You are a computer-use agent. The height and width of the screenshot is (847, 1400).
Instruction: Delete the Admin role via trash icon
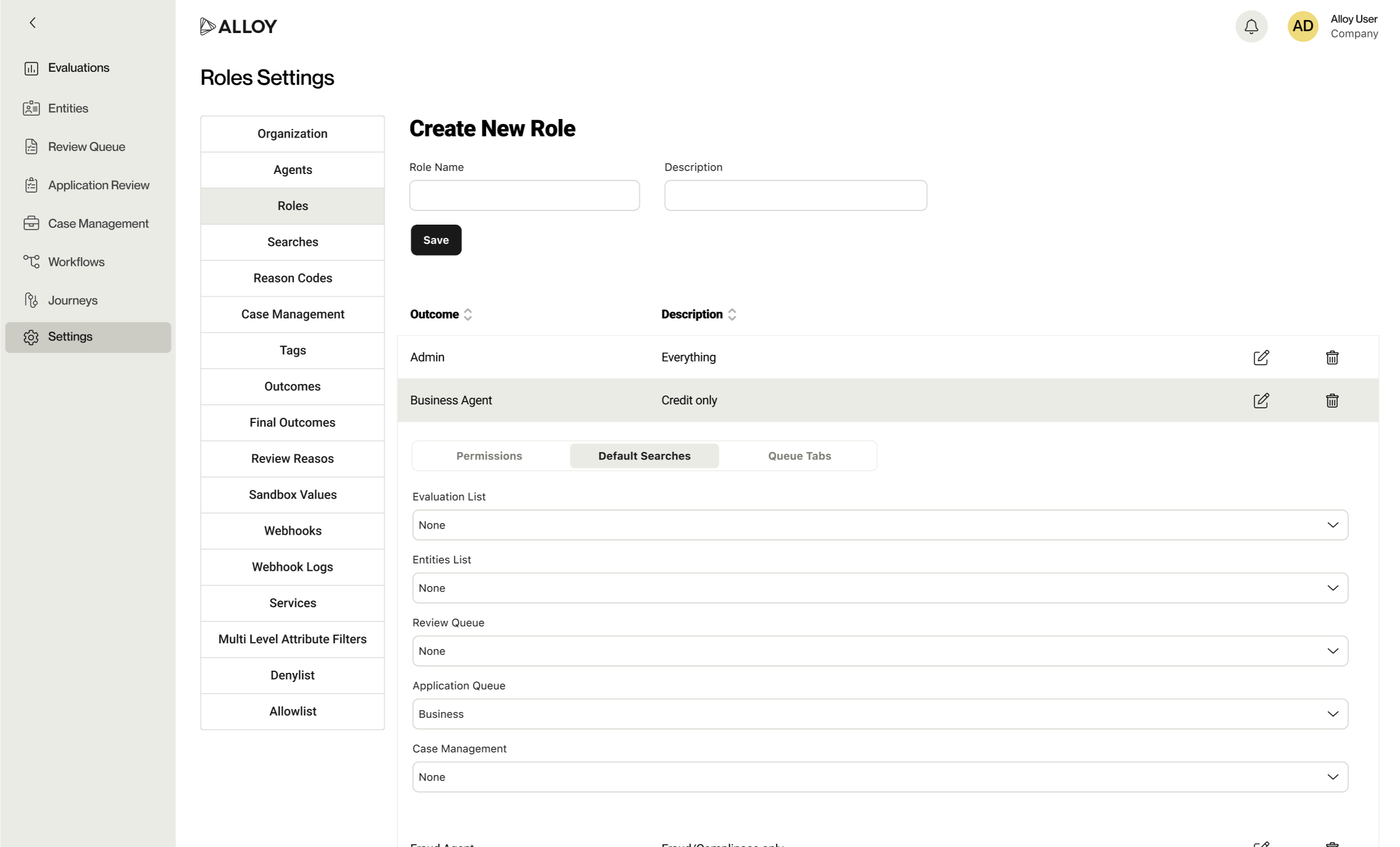[1332, 358]
